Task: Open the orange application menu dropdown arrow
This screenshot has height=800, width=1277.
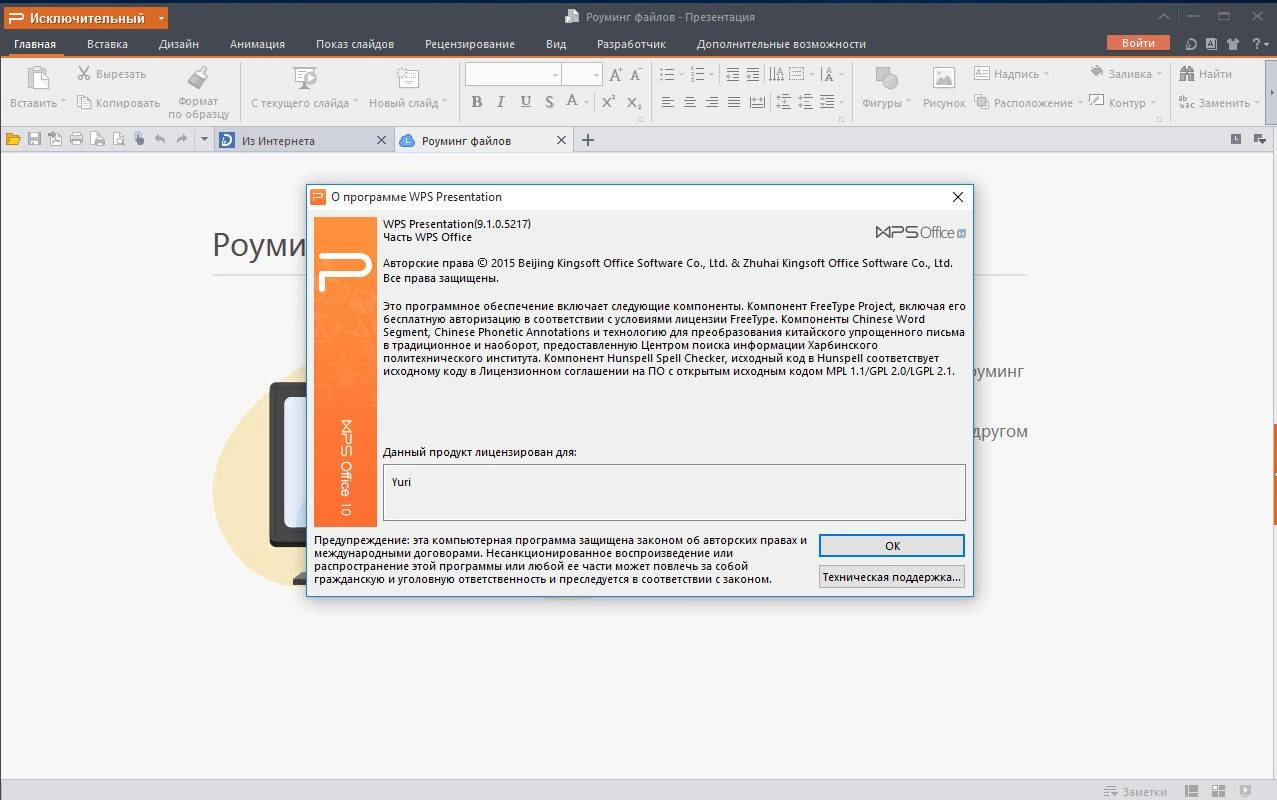Action: 161,18
